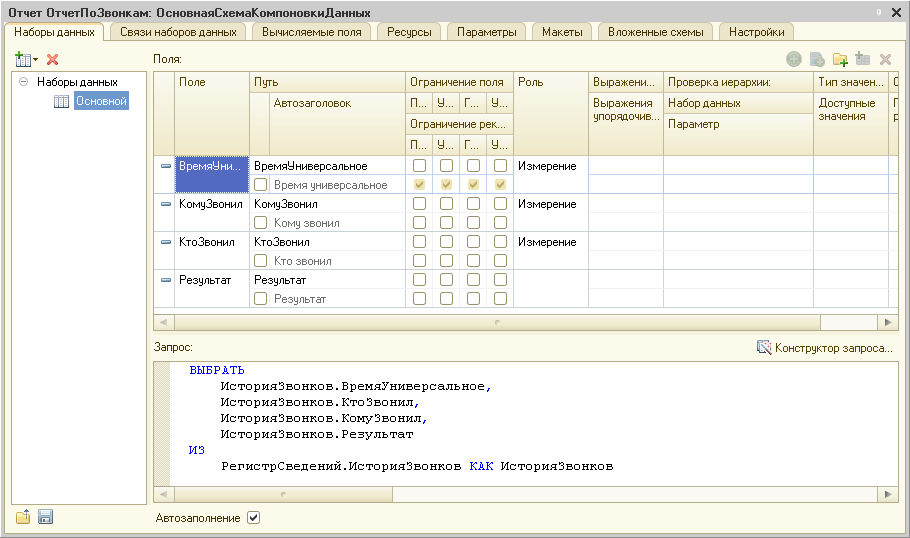910x538 pixels.
Task: Click the Роль column header
Action: point(551,113)
